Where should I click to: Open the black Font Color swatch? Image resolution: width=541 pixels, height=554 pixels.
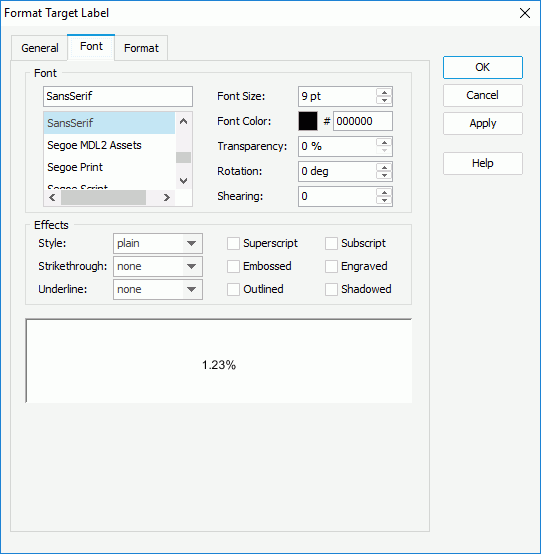[308, 121]
